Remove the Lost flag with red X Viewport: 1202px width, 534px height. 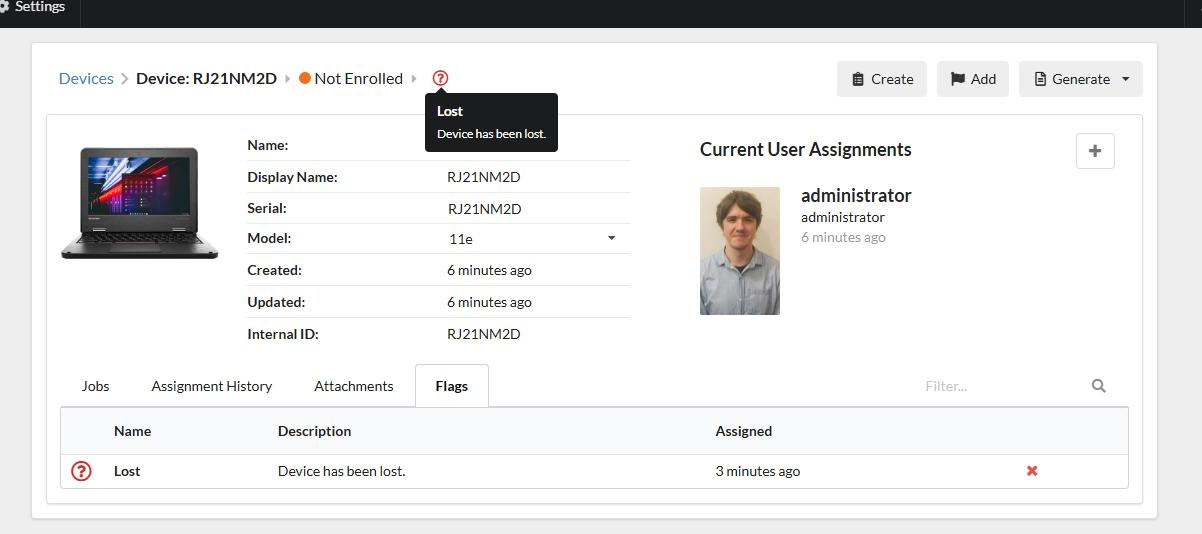pos(1032,471)
